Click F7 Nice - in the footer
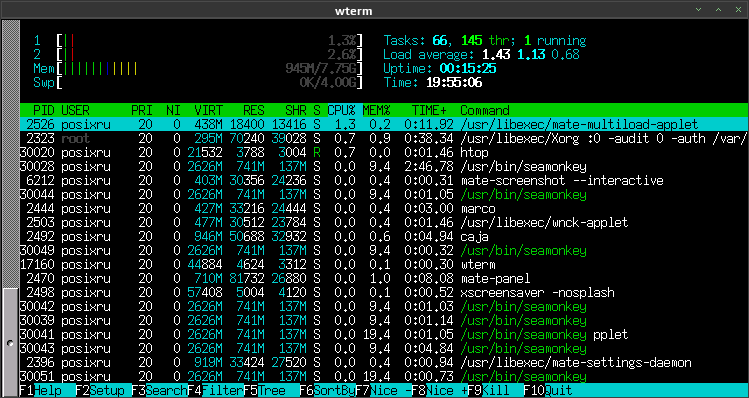 pos(383,390)
